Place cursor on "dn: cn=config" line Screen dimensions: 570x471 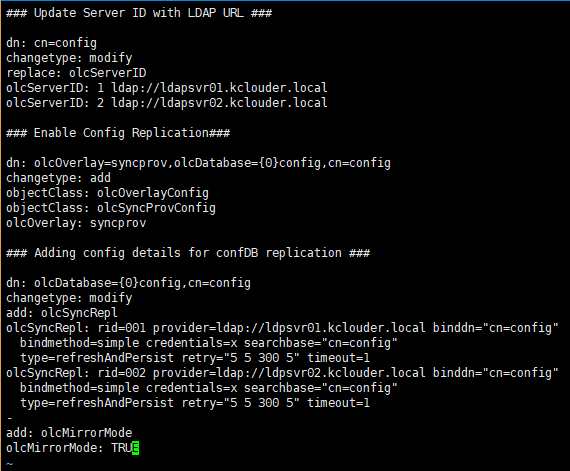click(51, 43)
